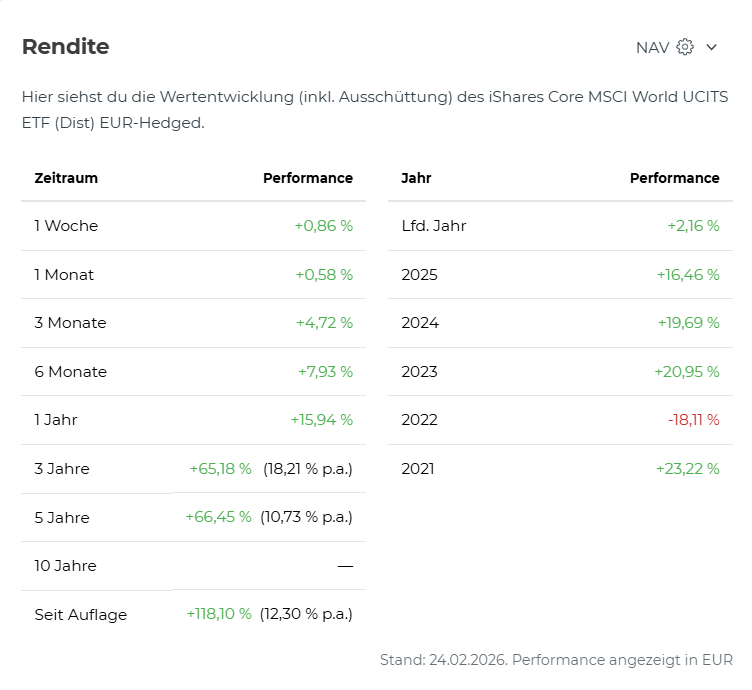Click the +65,18 % three-year performance value

pos(220,469)
